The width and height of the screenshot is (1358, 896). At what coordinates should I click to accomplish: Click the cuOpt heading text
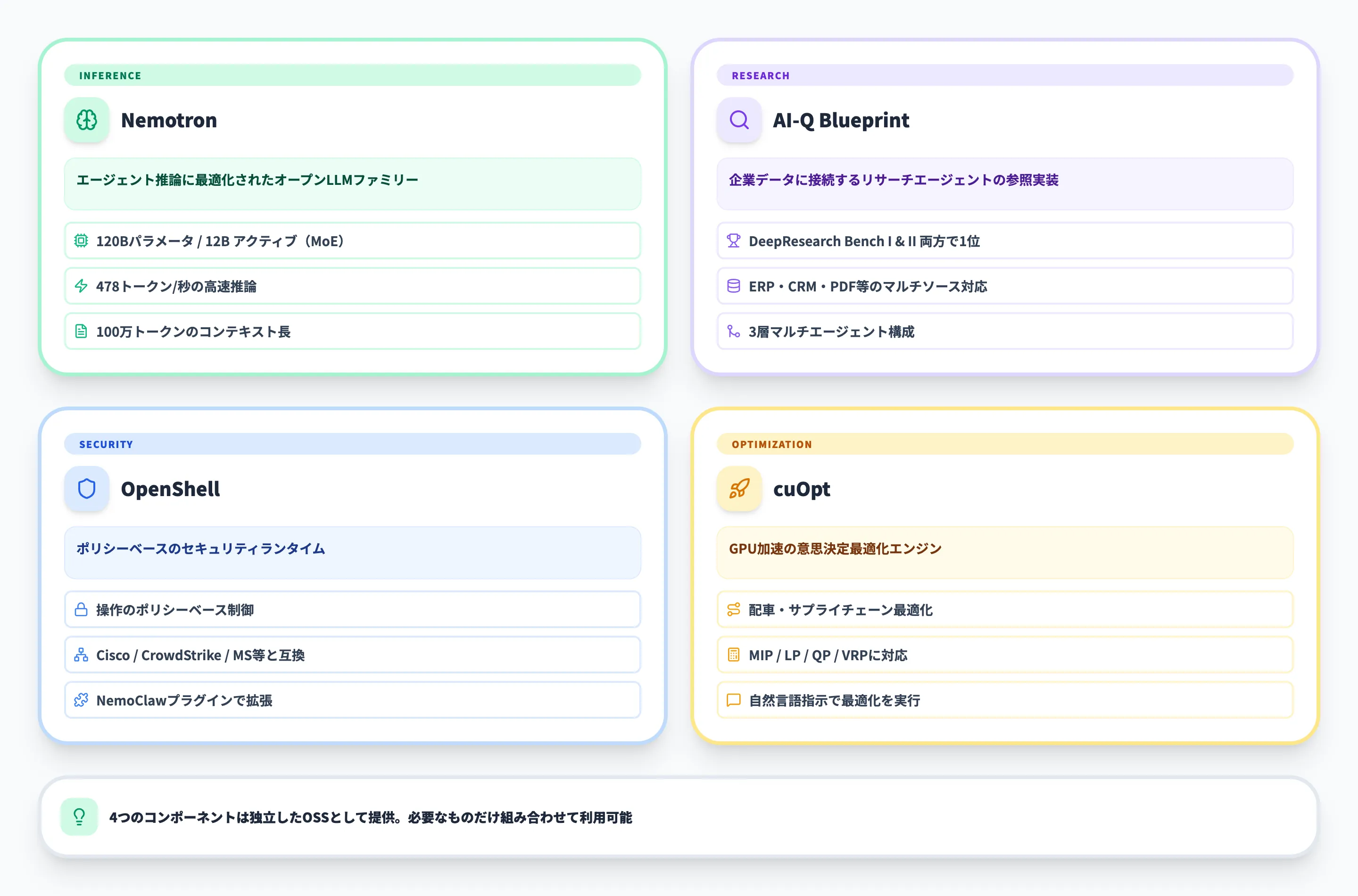click(801, 489)
